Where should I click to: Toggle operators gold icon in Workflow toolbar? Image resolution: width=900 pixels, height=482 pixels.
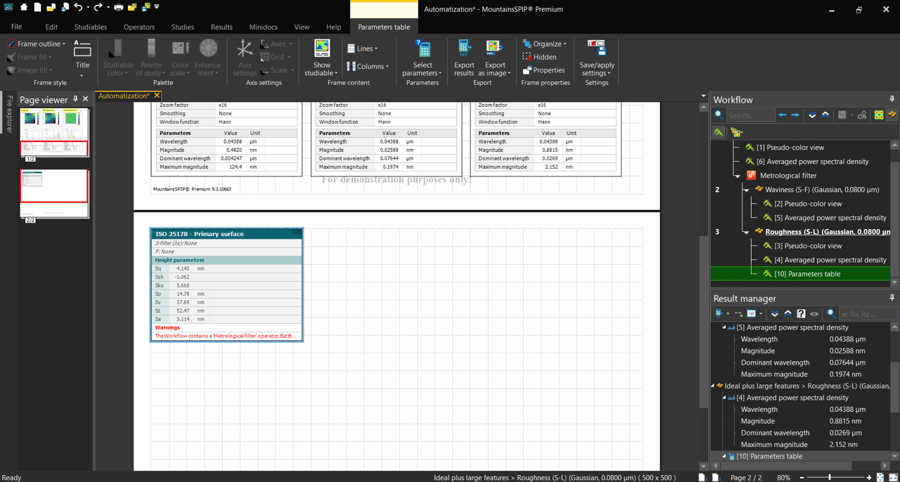coord(891,115)
